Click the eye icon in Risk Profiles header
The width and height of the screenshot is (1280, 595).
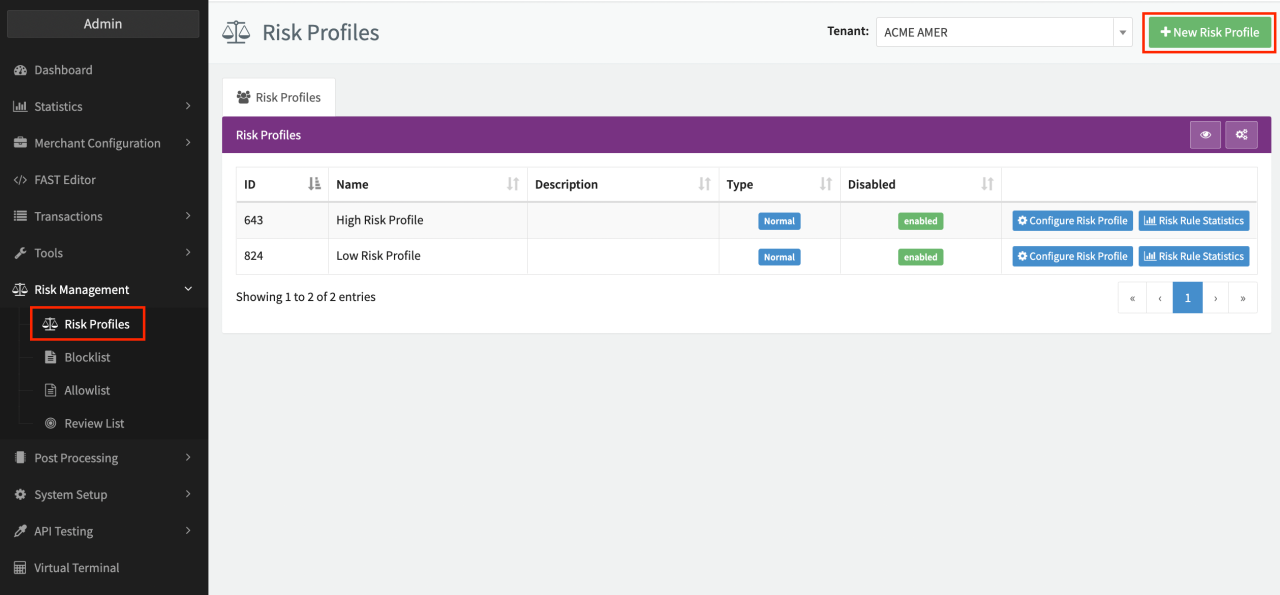tap(1205, 135)
